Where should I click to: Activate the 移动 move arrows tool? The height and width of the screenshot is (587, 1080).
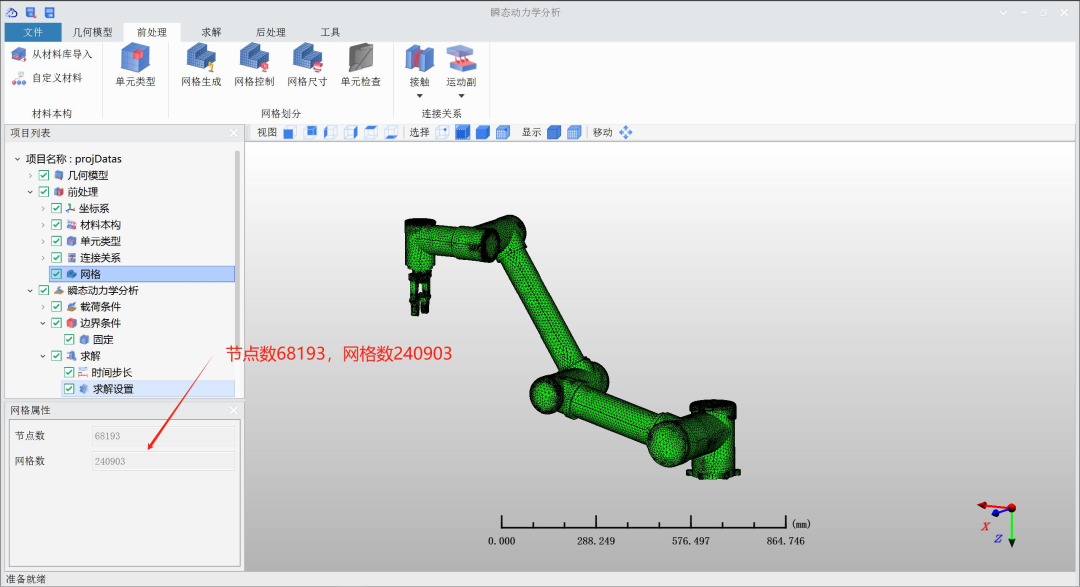coord(625,132)
